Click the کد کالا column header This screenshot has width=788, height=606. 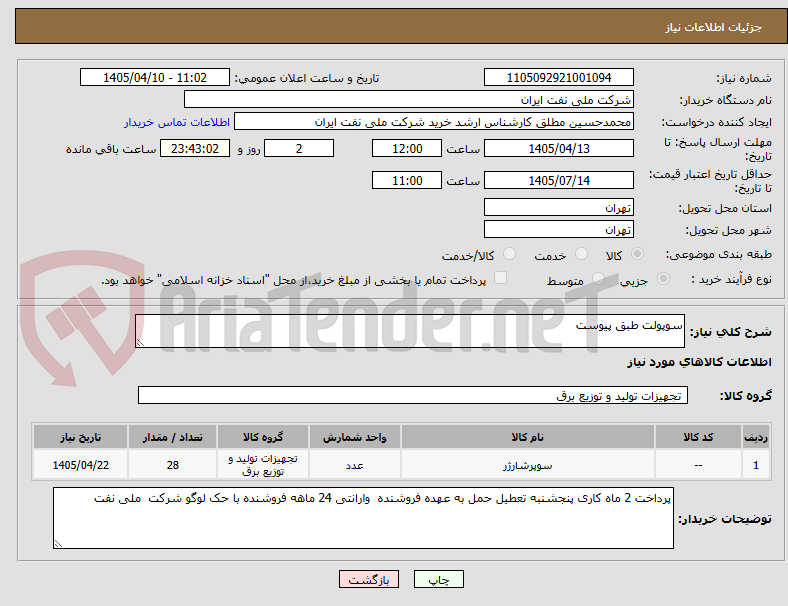[x=698, y=437]
